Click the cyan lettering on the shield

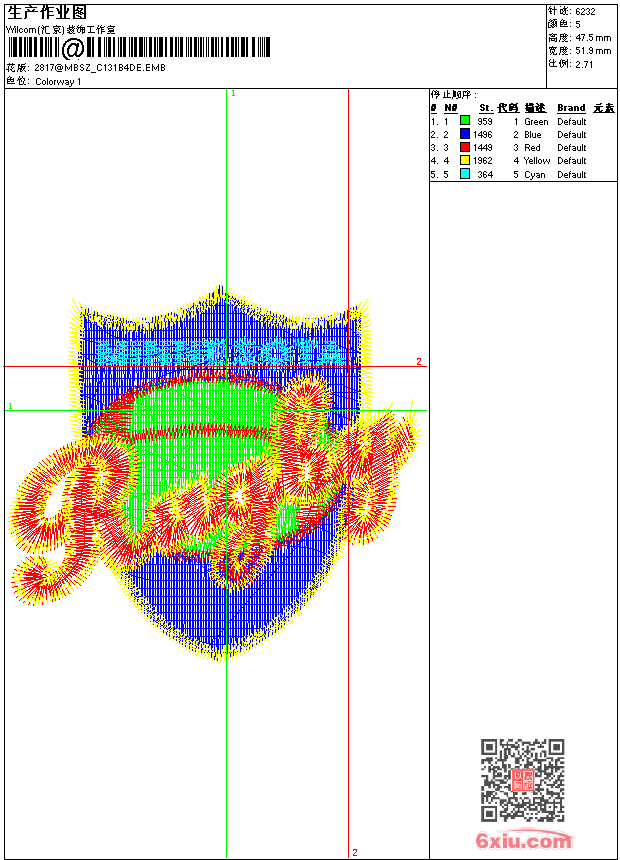222,352
